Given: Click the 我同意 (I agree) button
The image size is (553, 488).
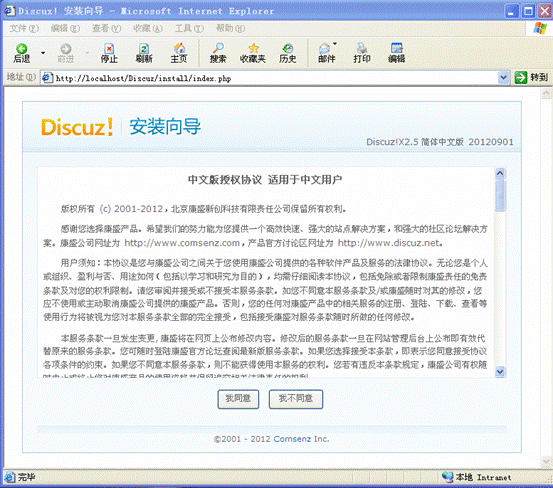Looking at the screenshot, I should 238,399.
